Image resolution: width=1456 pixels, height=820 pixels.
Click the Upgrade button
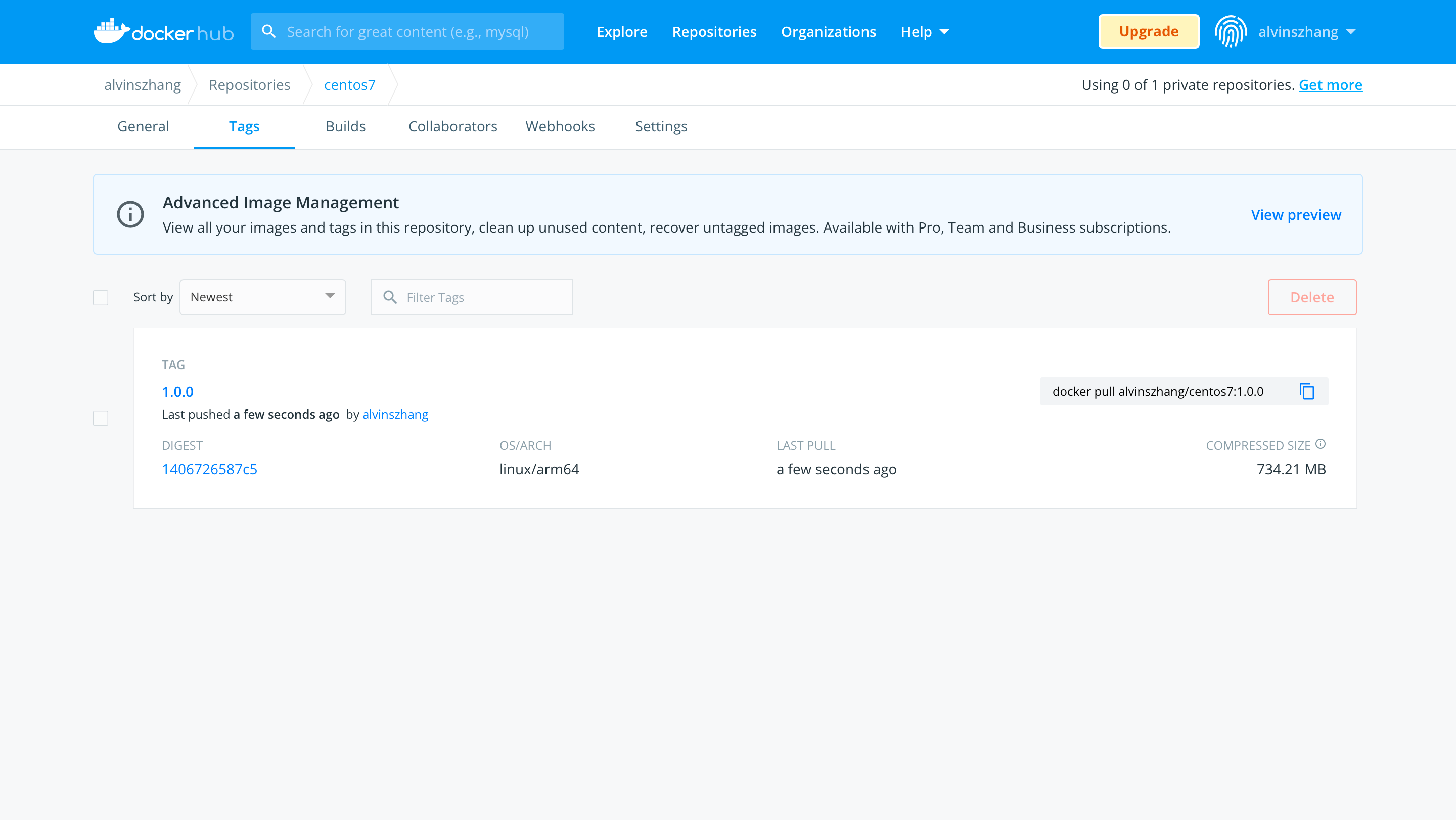point(1149,32)
